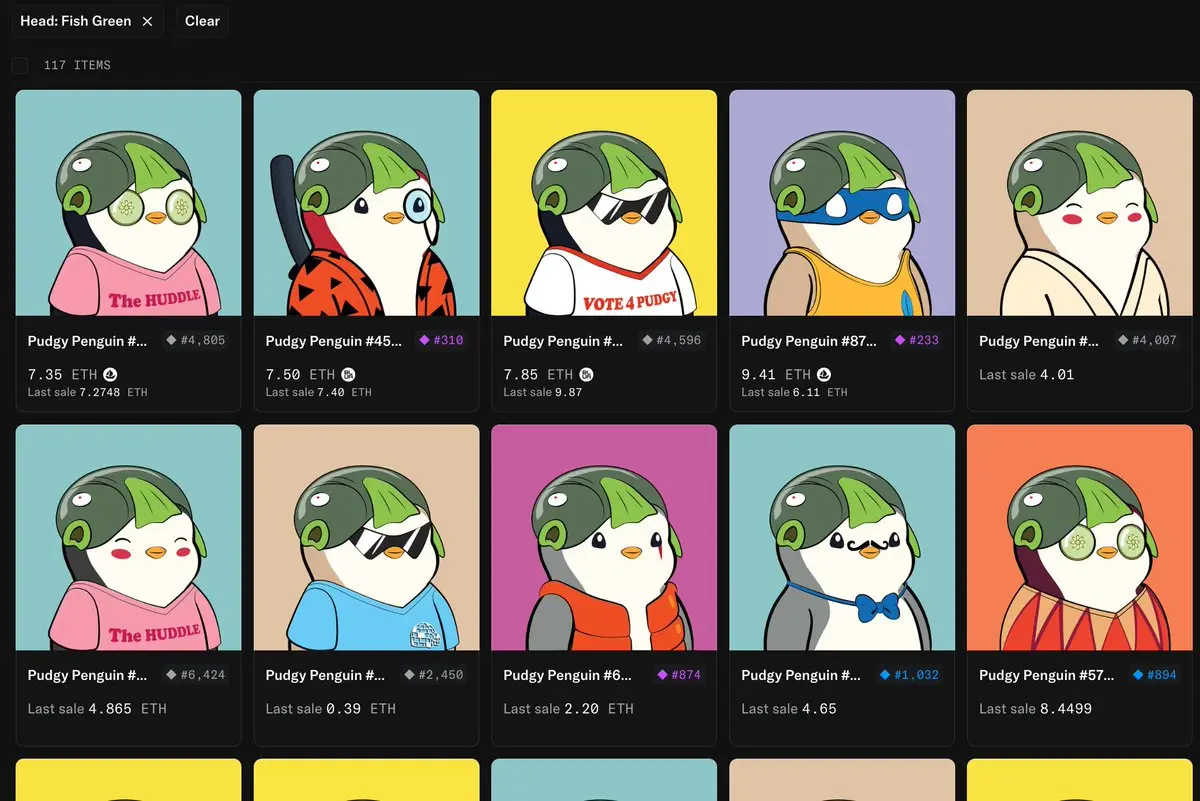Click the Last sale 9.87 text
The image size is (1200, 801).
pyautogui.click(x=543, y=392)
